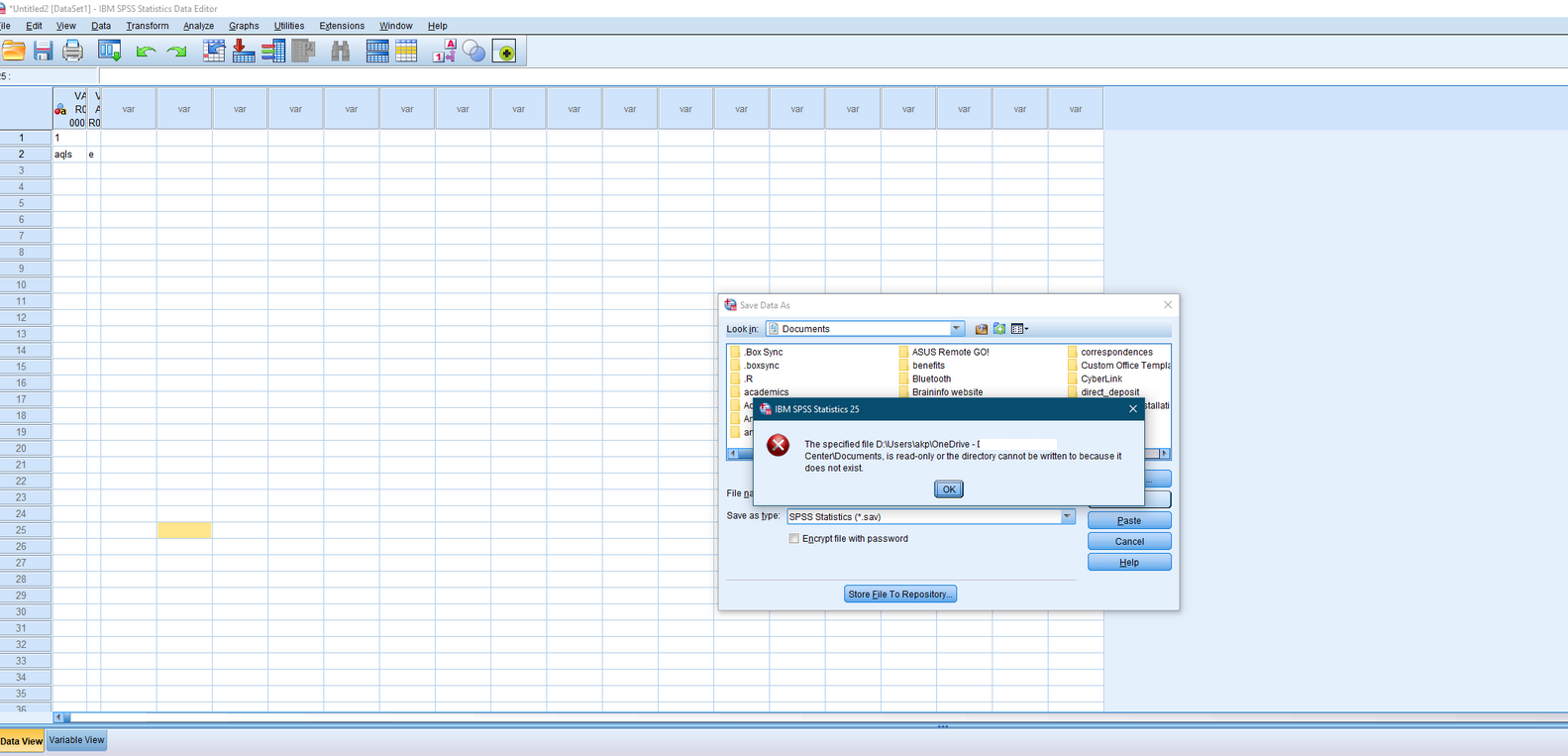The image size is (1568, 756).
Task: Redo the action with green arrow
Action: click(x=177, y=52)
